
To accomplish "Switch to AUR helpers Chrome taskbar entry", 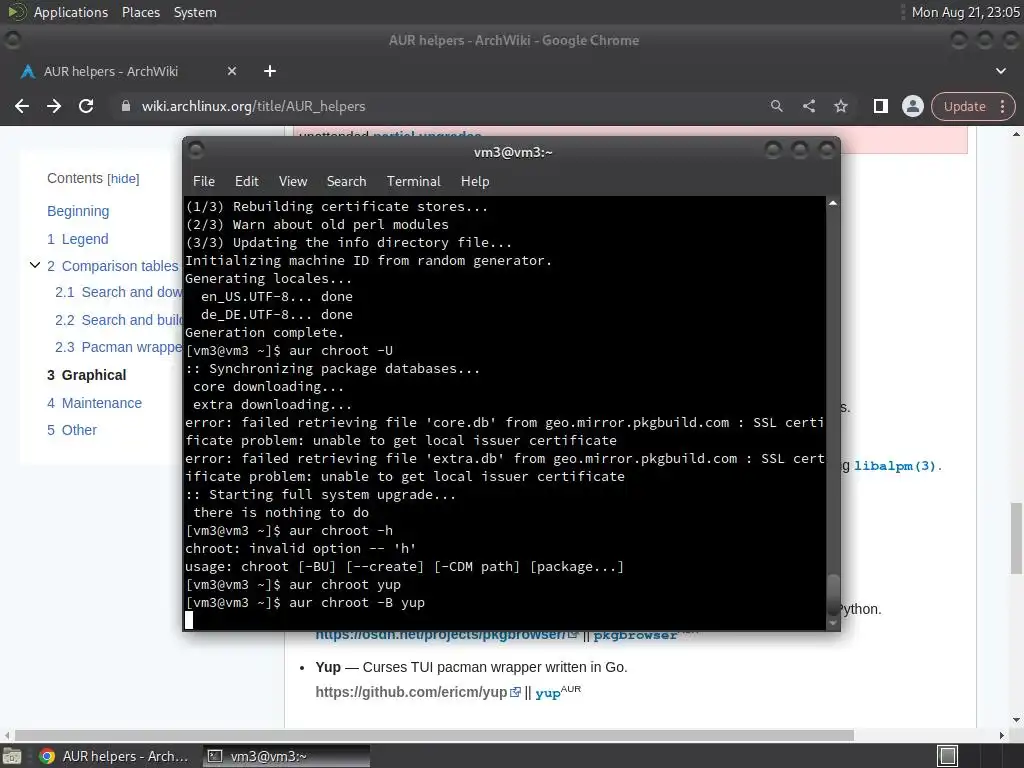I will tap(114, 756).
